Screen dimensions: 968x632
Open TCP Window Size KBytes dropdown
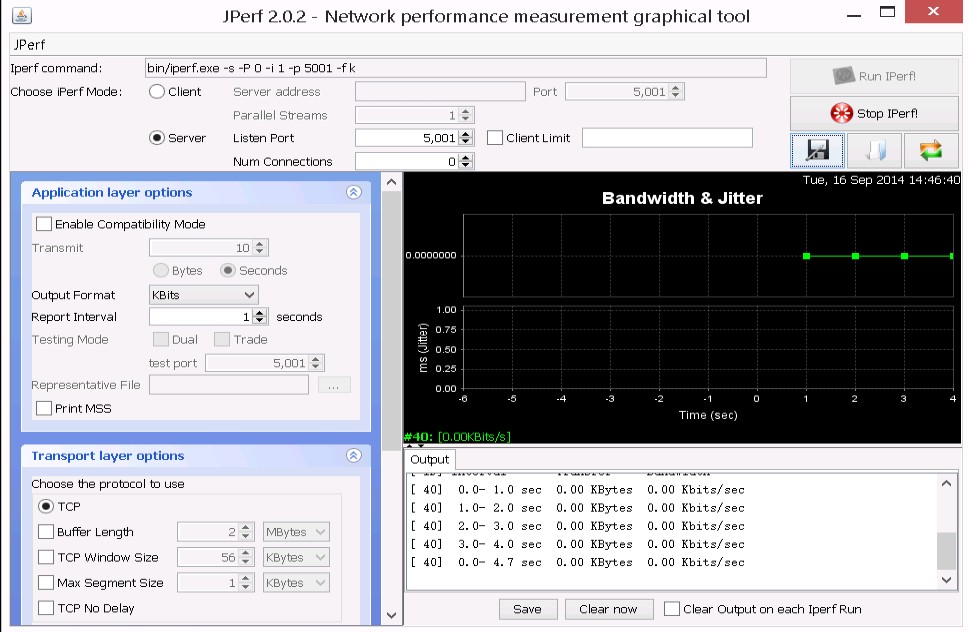[x=296, y=557]
